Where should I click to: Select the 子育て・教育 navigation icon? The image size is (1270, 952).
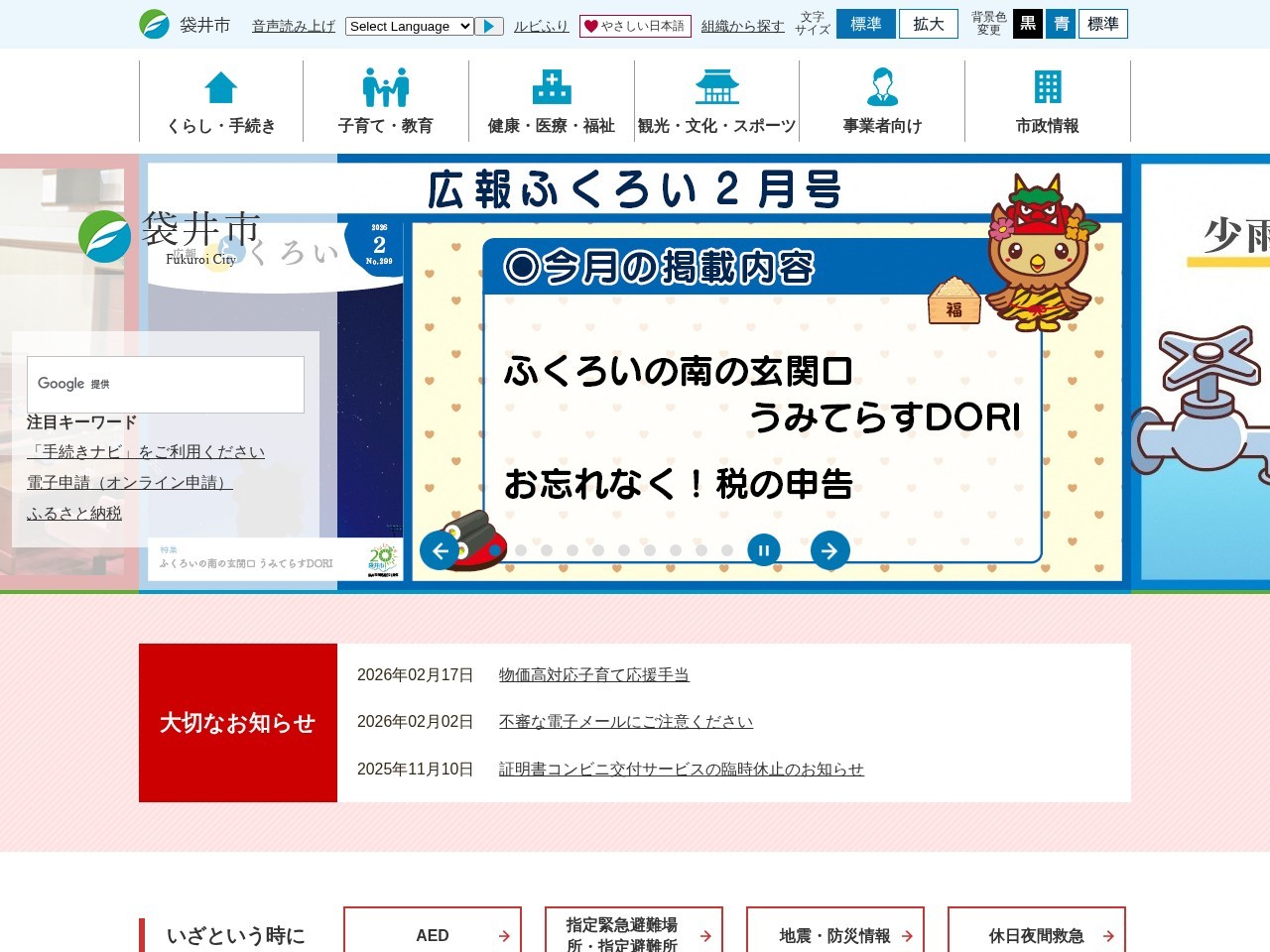pyautogui.click(x=385, y=87)
